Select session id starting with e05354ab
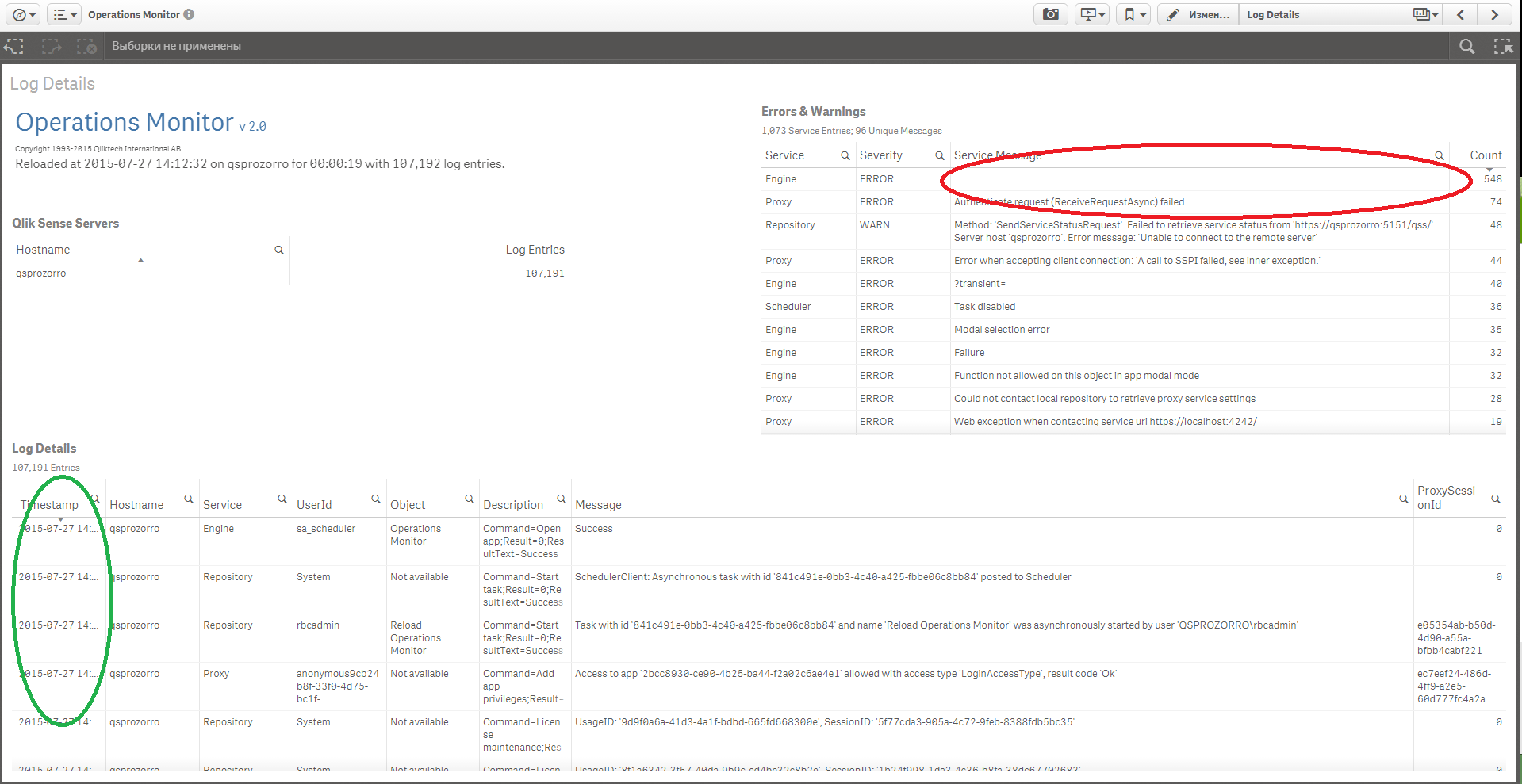This screenshot has height=784, width=1522. (x=1456, y=638)
